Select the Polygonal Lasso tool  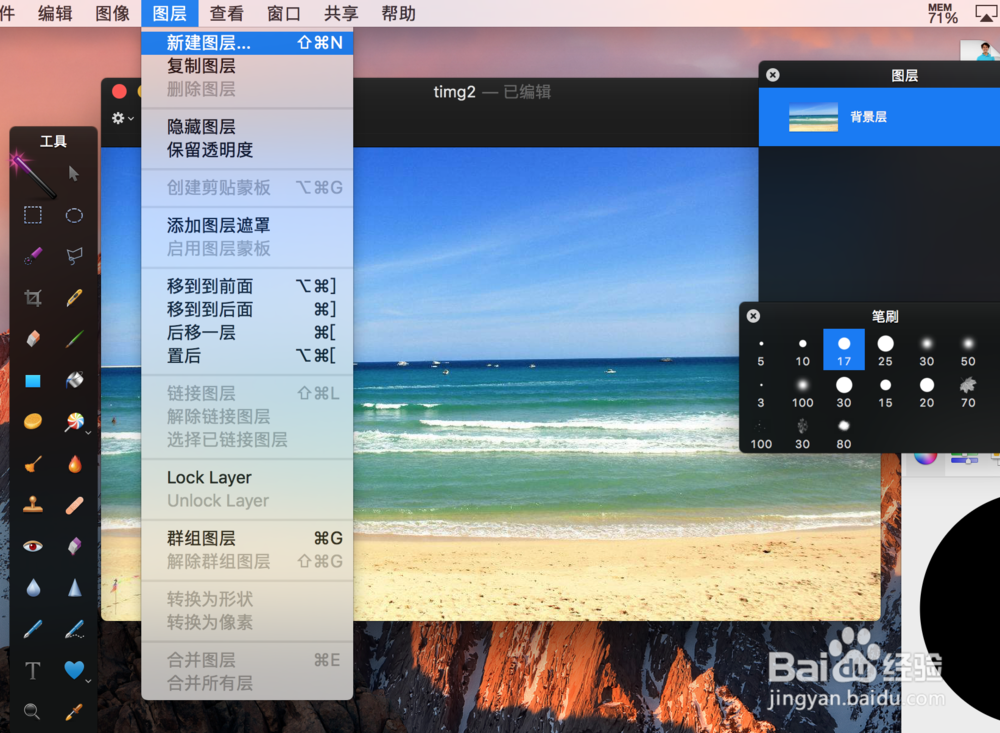pyautogui.click(x=74, y=256)
